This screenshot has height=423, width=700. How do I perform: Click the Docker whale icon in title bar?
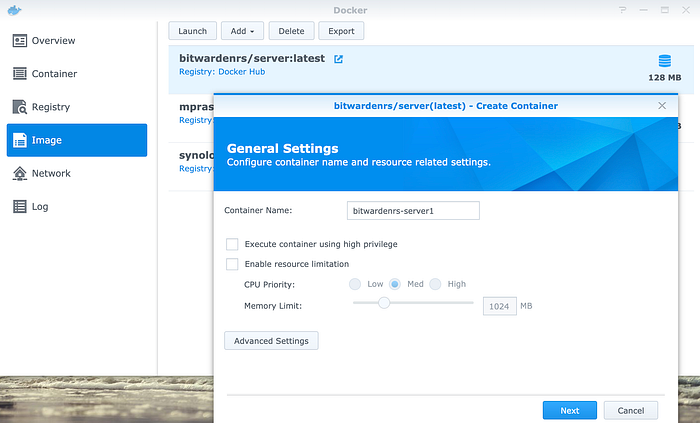click(14, 10)
